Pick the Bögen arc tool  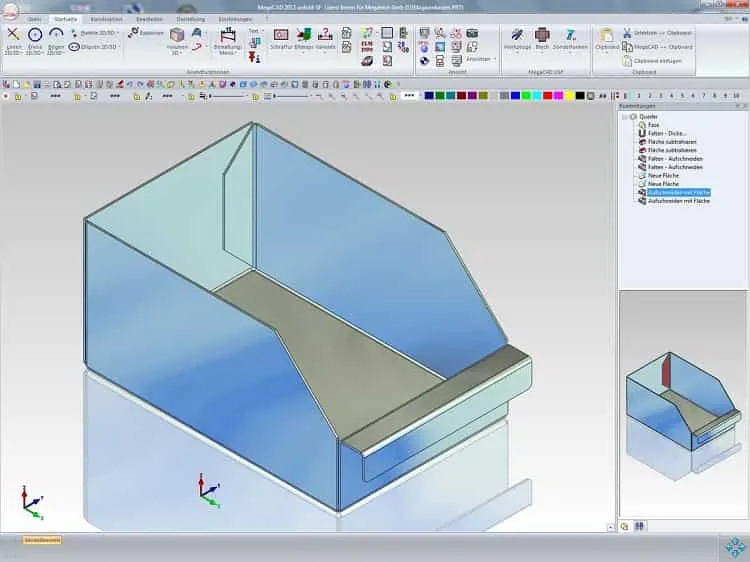click(x=56, y=40)
